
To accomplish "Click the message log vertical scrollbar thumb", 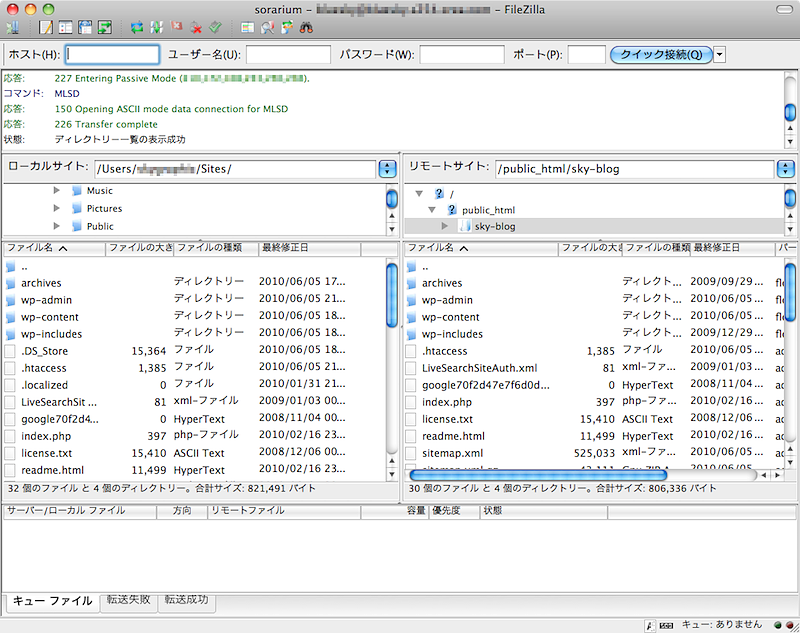I will pos(790,112).
